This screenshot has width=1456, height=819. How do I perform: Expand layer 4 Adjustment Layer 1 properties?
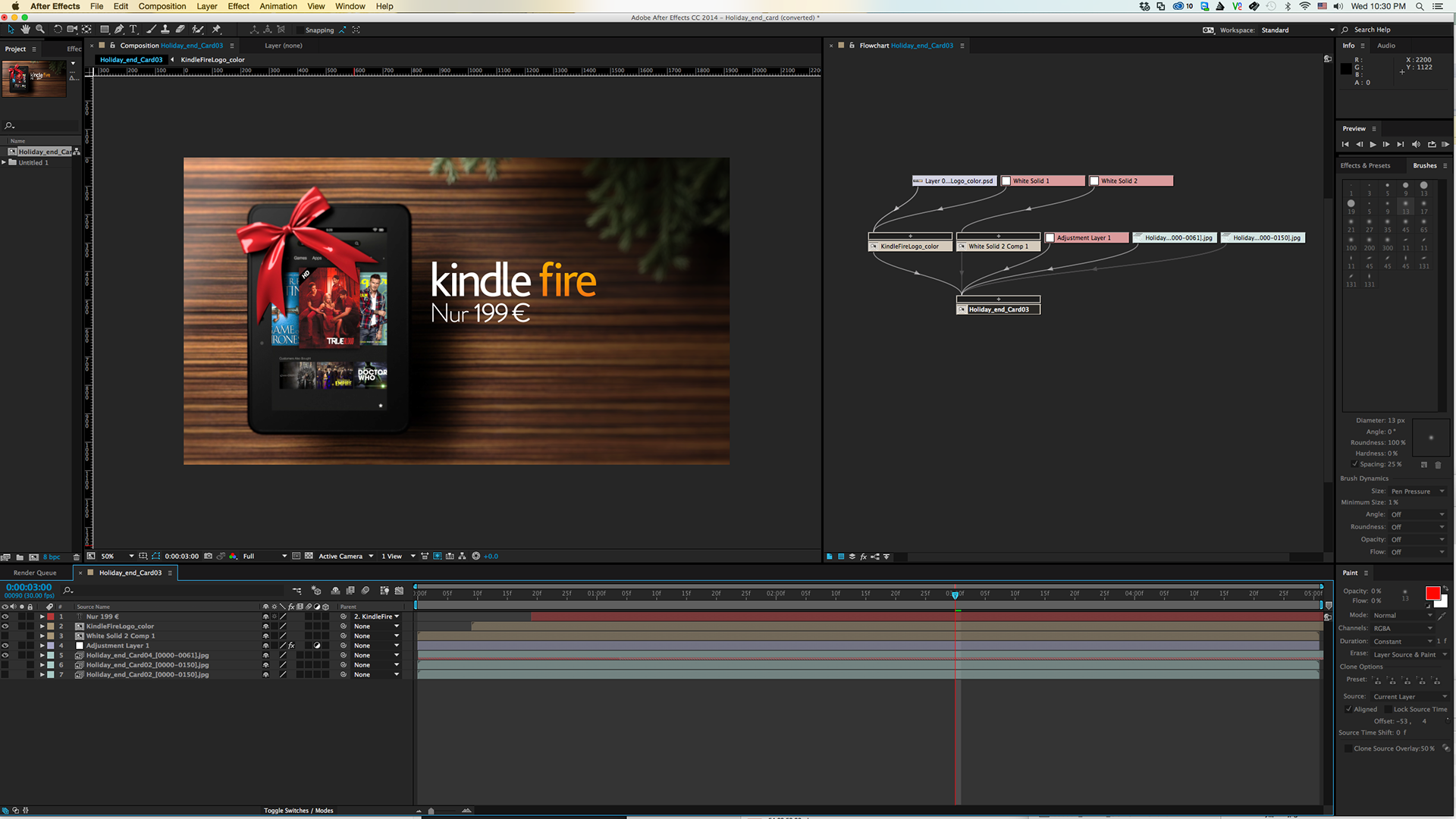[x=42, y=645]
